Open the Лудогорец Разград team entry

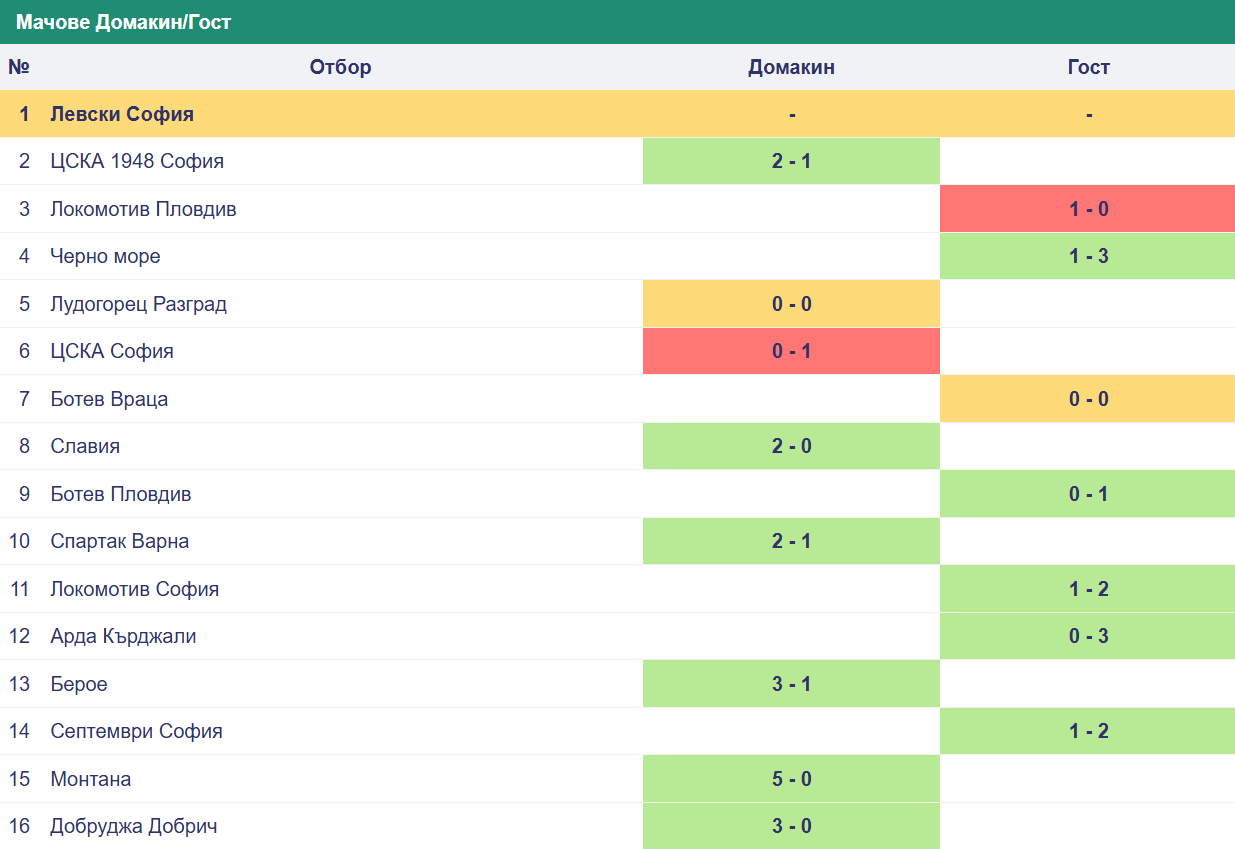click(x=139, y=304)
